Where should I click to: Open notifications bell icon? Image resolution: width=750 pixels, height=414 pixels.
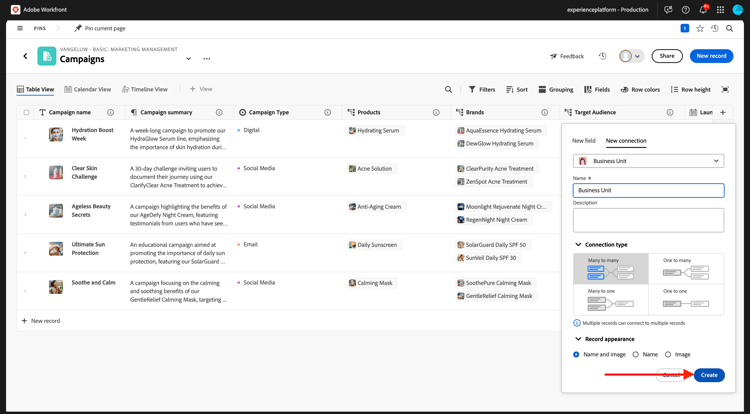click(x=703, y=10)
